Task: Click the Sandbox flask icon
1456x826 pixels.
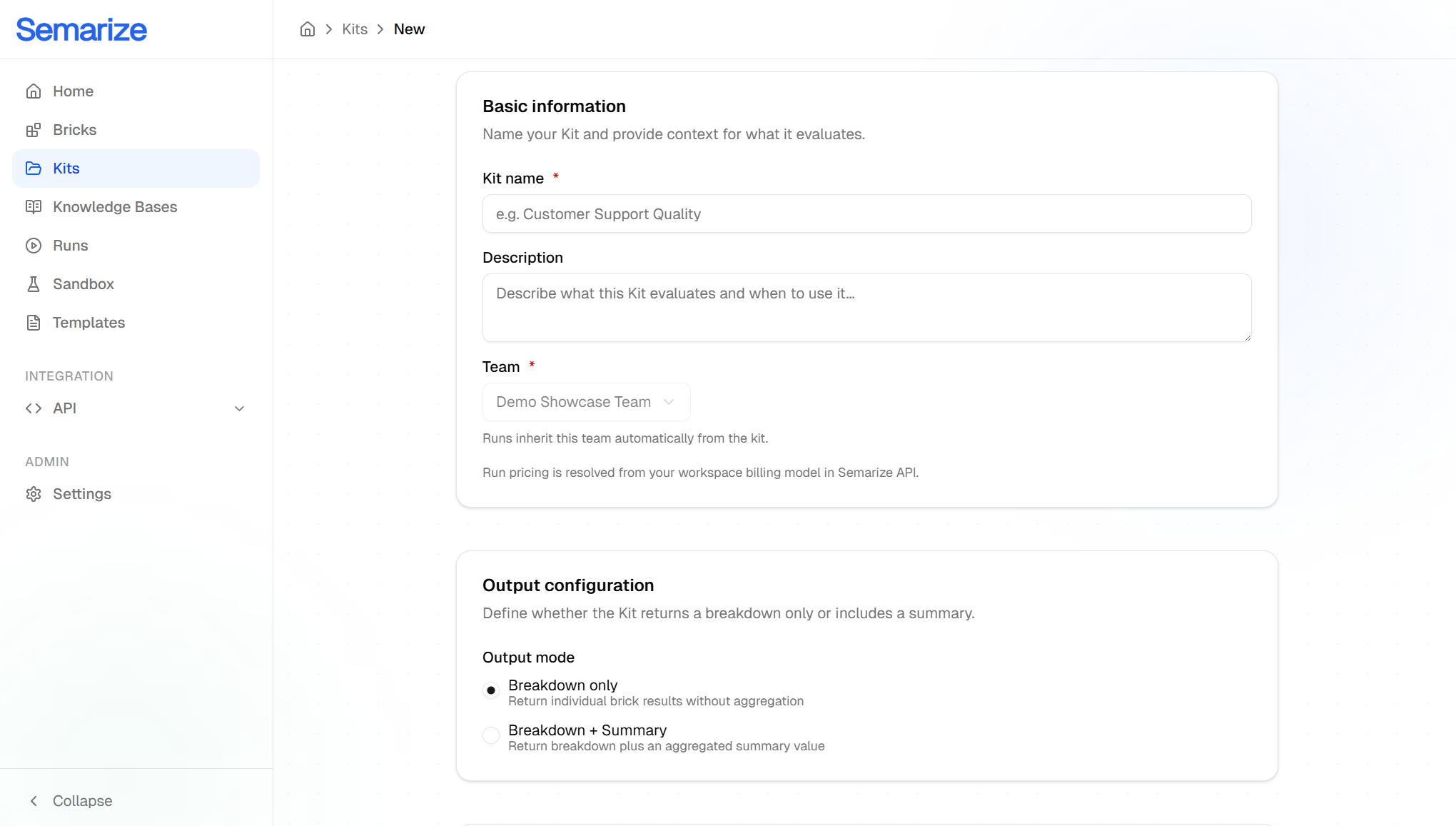Action: click(34, 284)
